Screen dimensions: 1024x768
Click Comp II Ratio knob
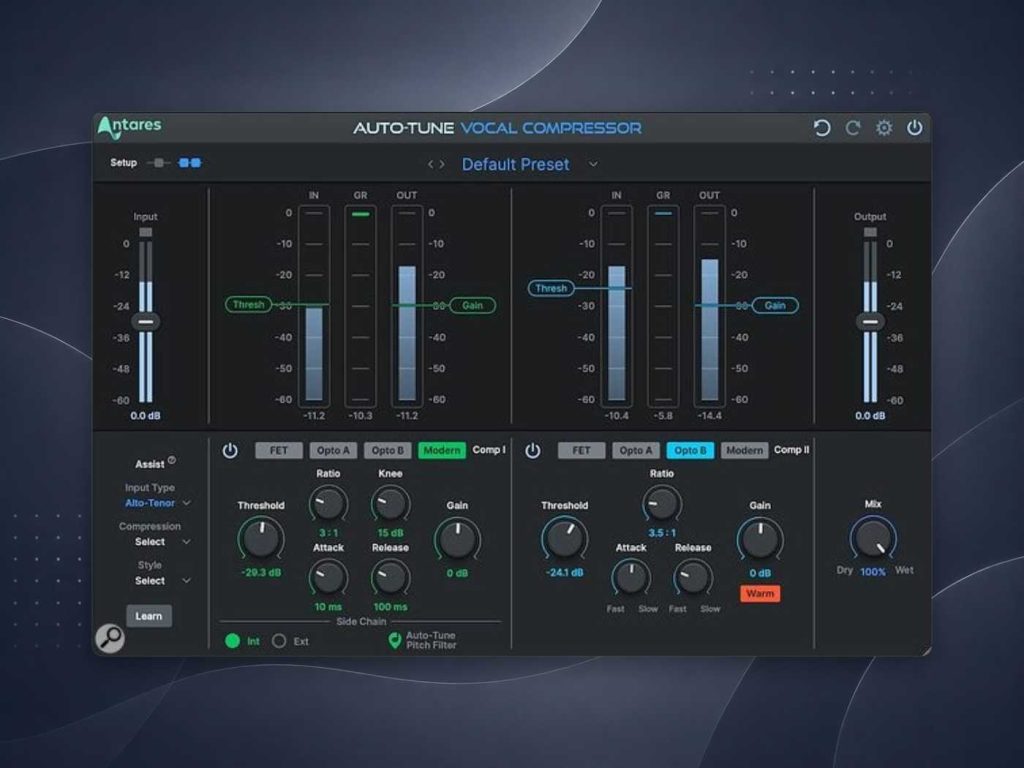662,504
